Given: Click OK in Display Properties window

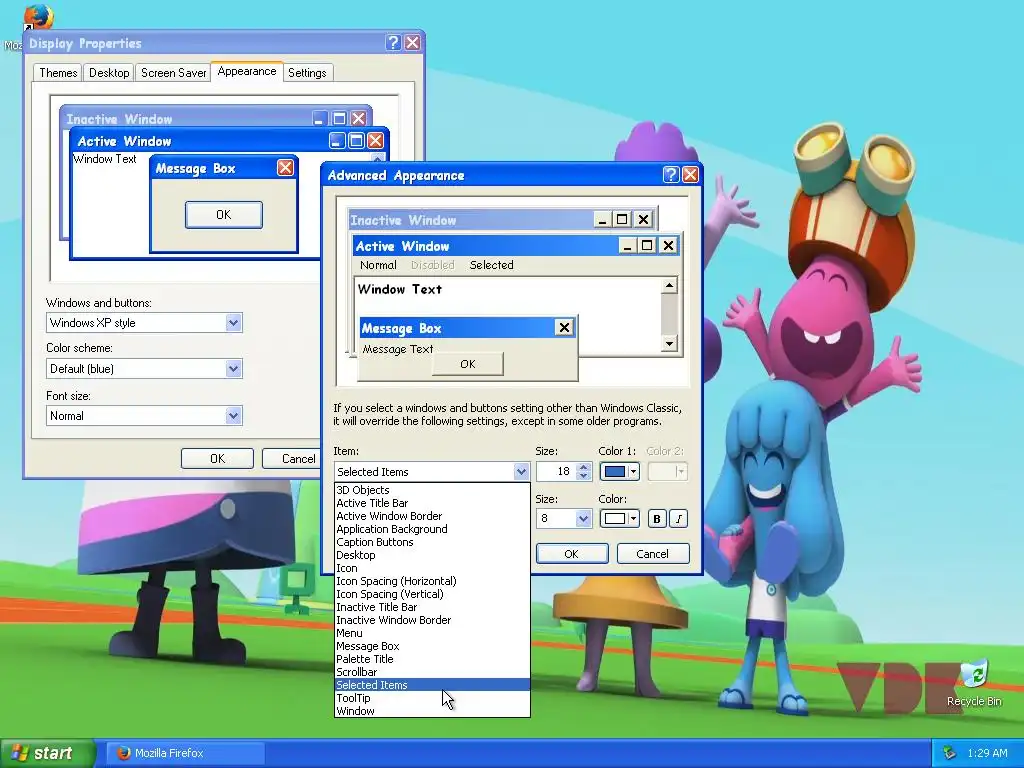Looking at the screenshot, I should tap(217, 458).
